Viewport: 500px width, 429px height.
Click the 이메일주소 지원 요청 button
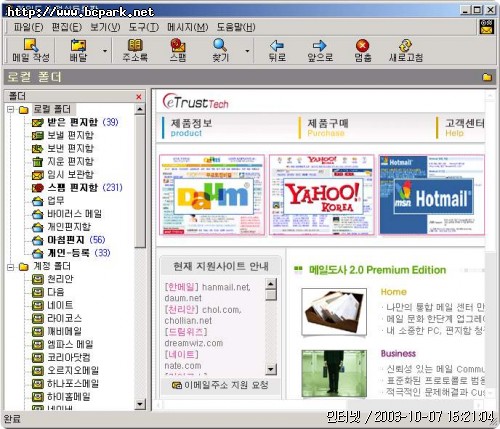(220, 385)
